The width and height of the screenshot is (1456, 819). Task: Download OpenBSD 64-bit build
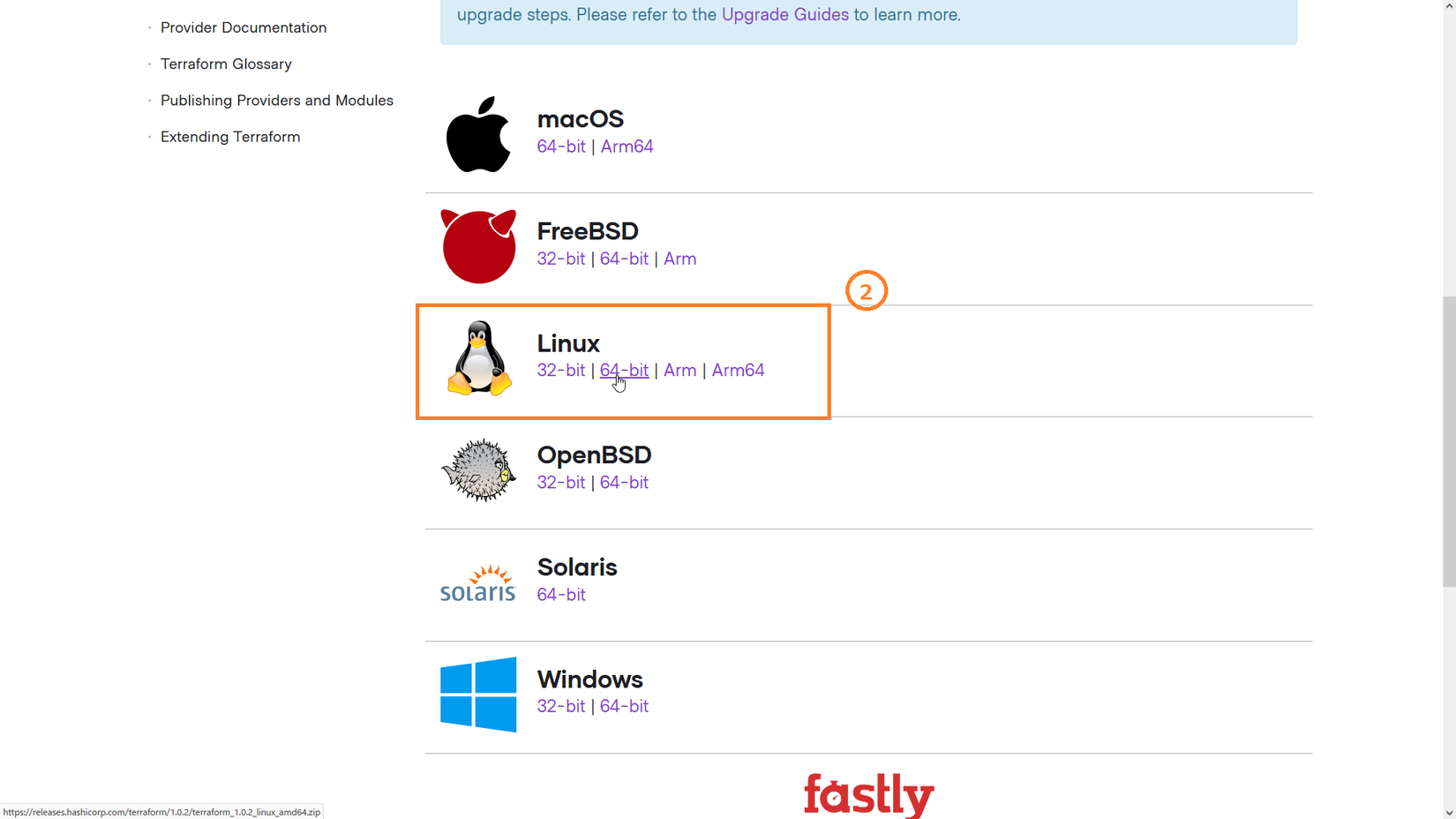[624, 482]
